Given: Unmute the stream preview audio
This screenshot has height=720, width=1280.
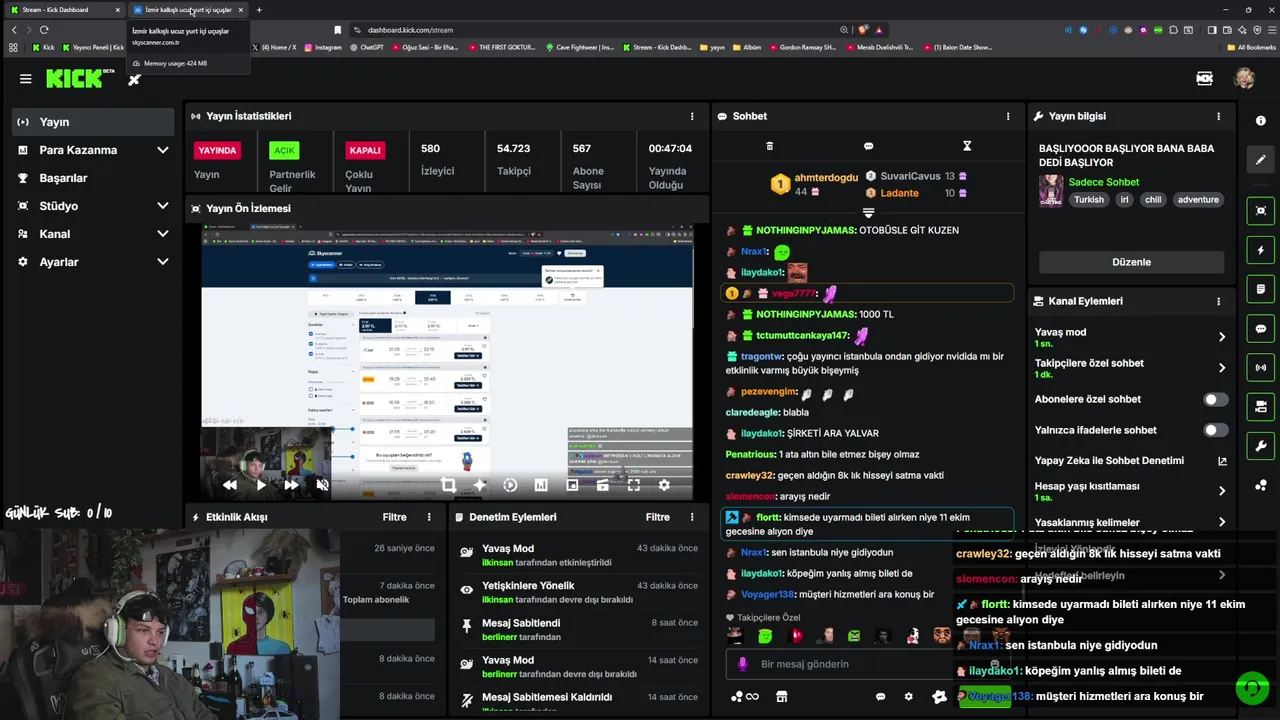Looking at the screenshot, I should point(322,485).
